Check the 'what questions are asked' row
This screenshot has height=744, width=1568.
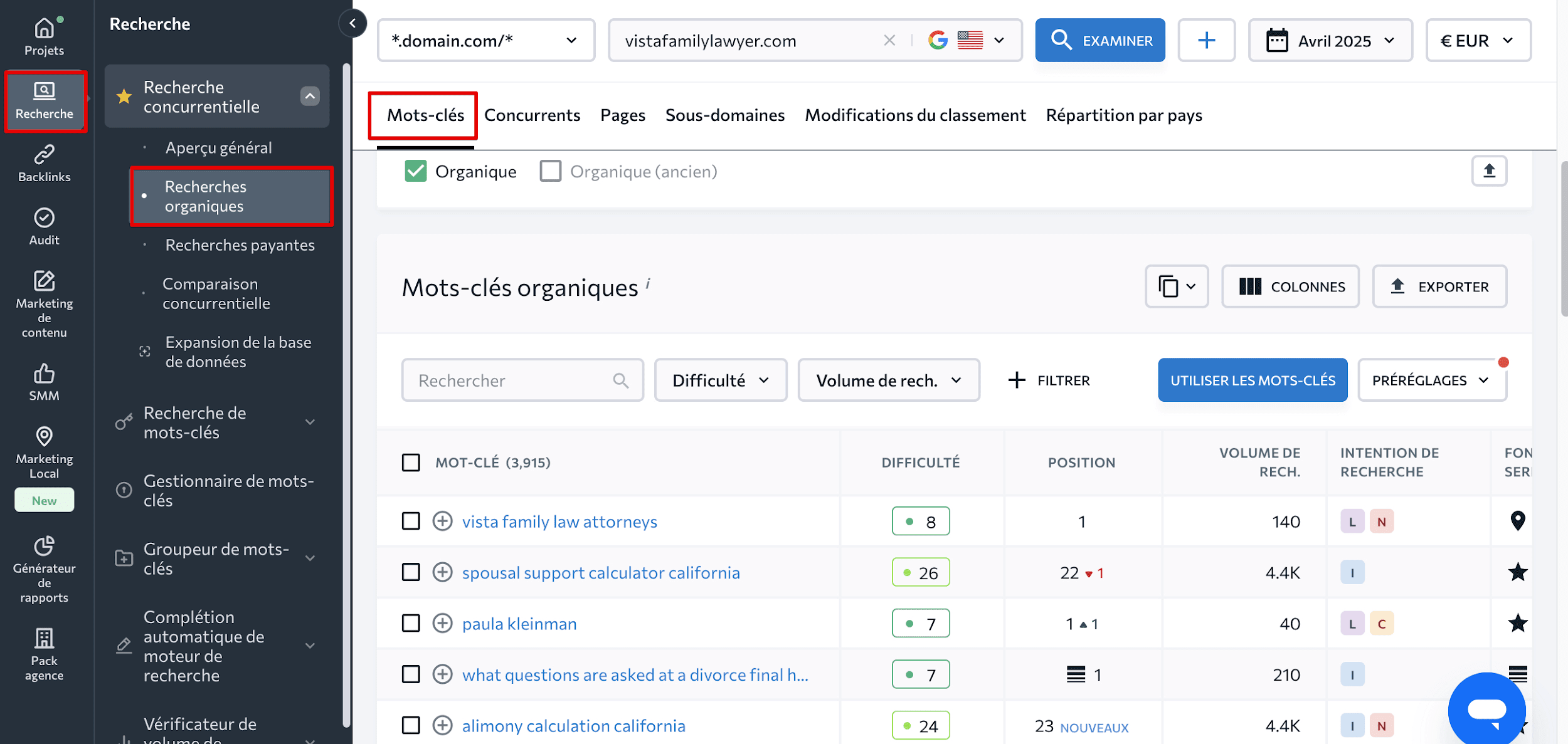pyautogui.click(x=411, y=674)
